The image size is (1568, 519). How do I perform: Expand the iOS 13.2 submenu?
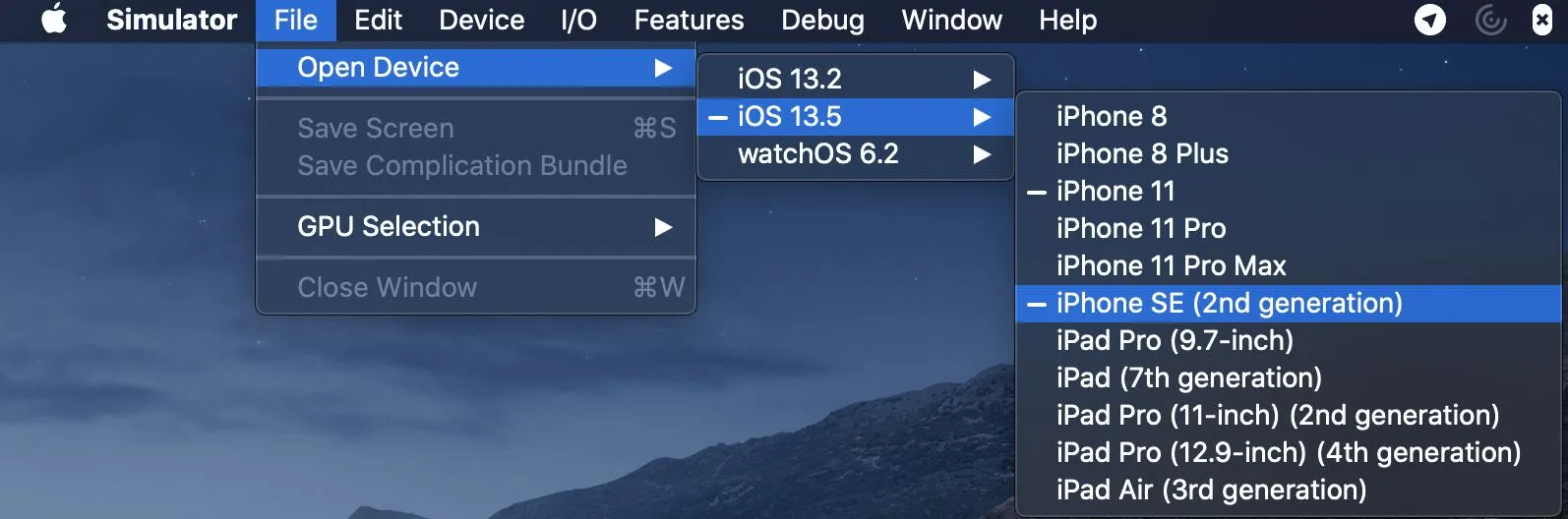855,79
